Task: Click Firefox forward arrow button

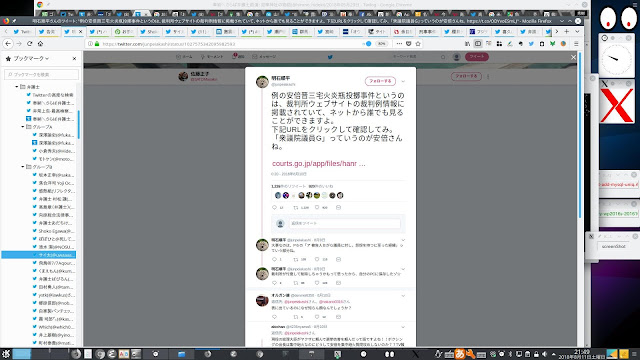Action: click(19, 44)
